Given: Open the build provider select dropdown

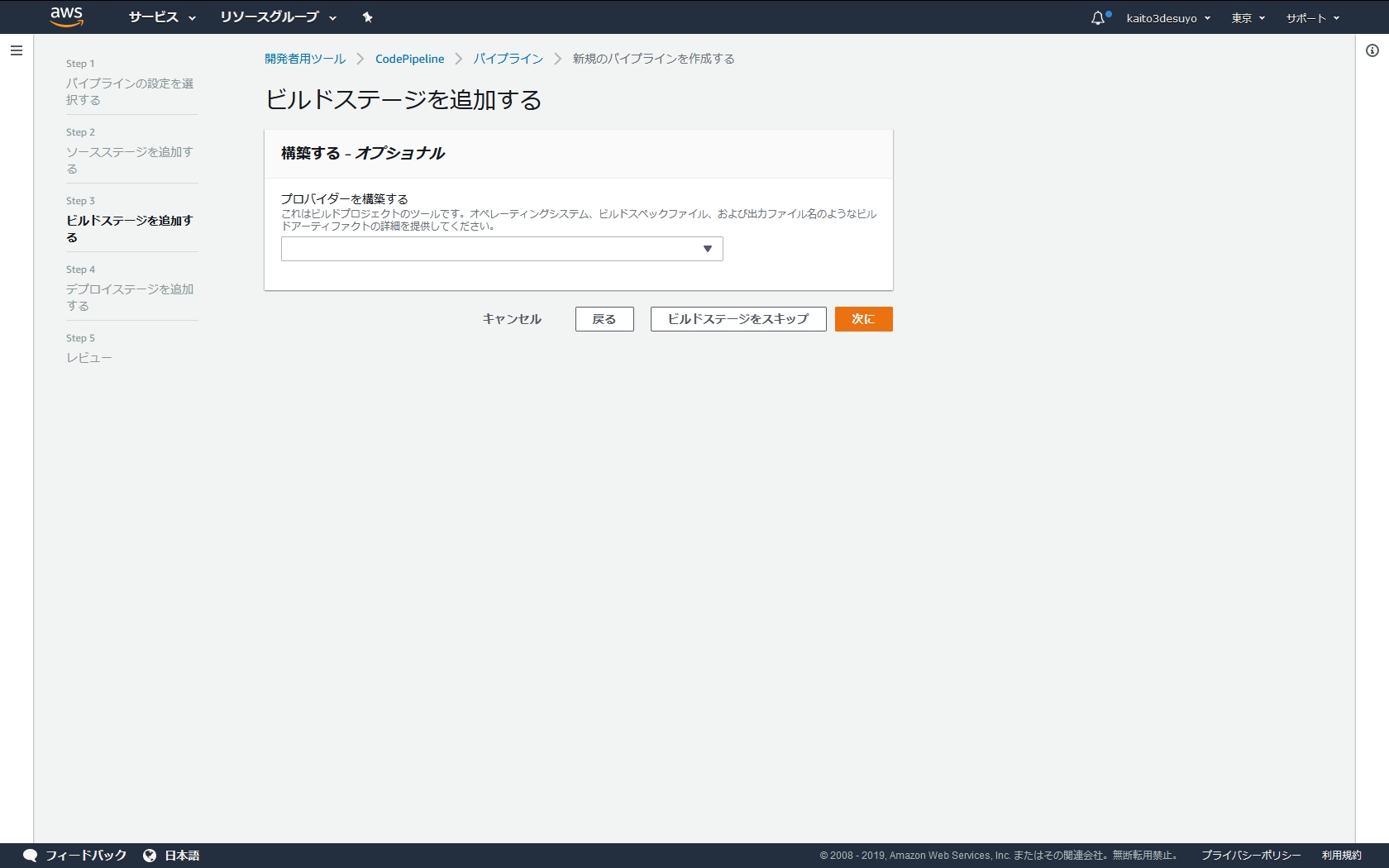Looking at the screenshot, I should click(502, 249).
